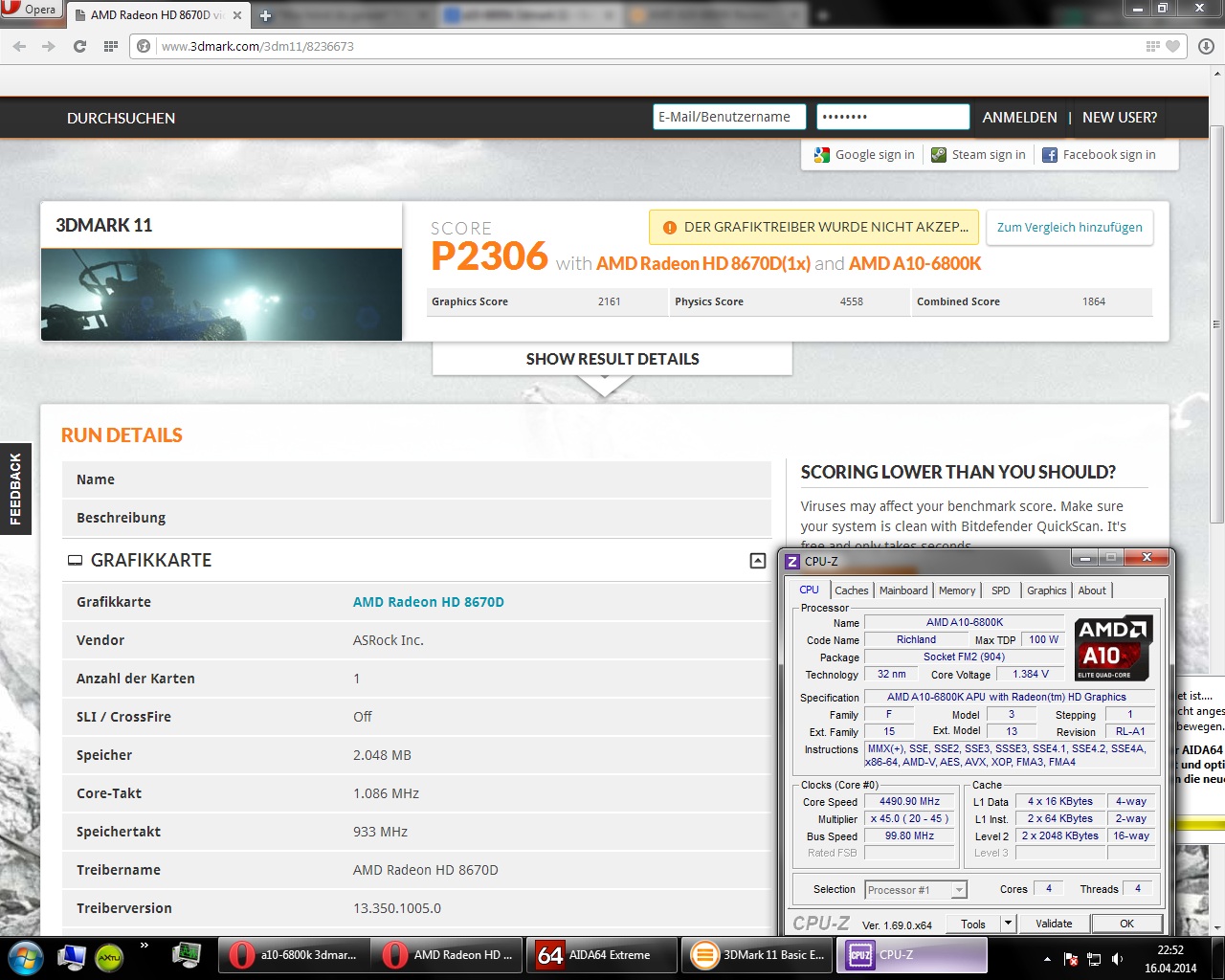Click the 3DMark 11 benchmark thumbnail
Image resolution: width=1225 pixels, height=980 pixels.
[x=221, y=295]
